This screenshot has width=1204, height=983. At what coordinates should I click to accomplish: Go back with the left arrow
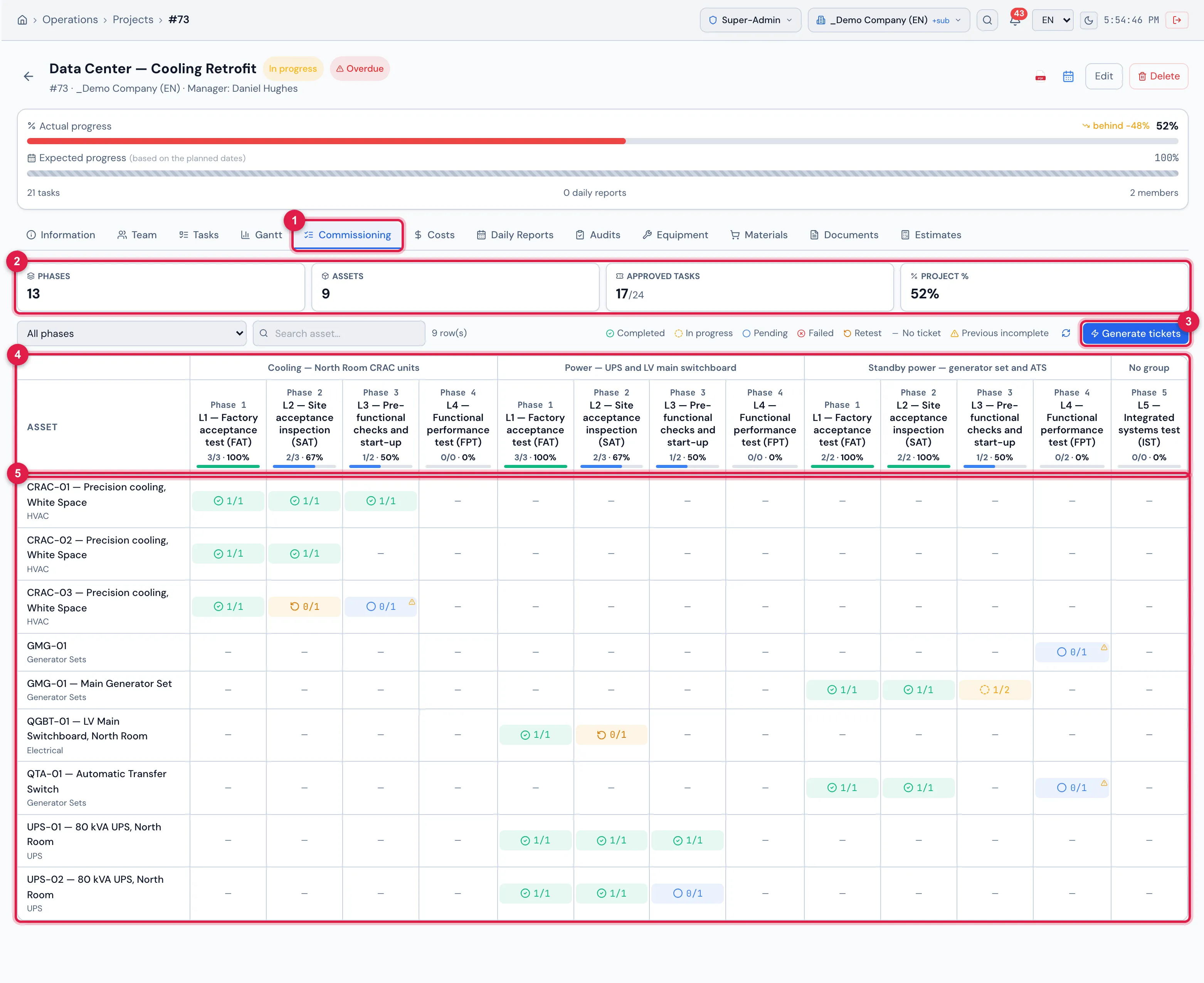pyautogui.click(x=28, y=76)
